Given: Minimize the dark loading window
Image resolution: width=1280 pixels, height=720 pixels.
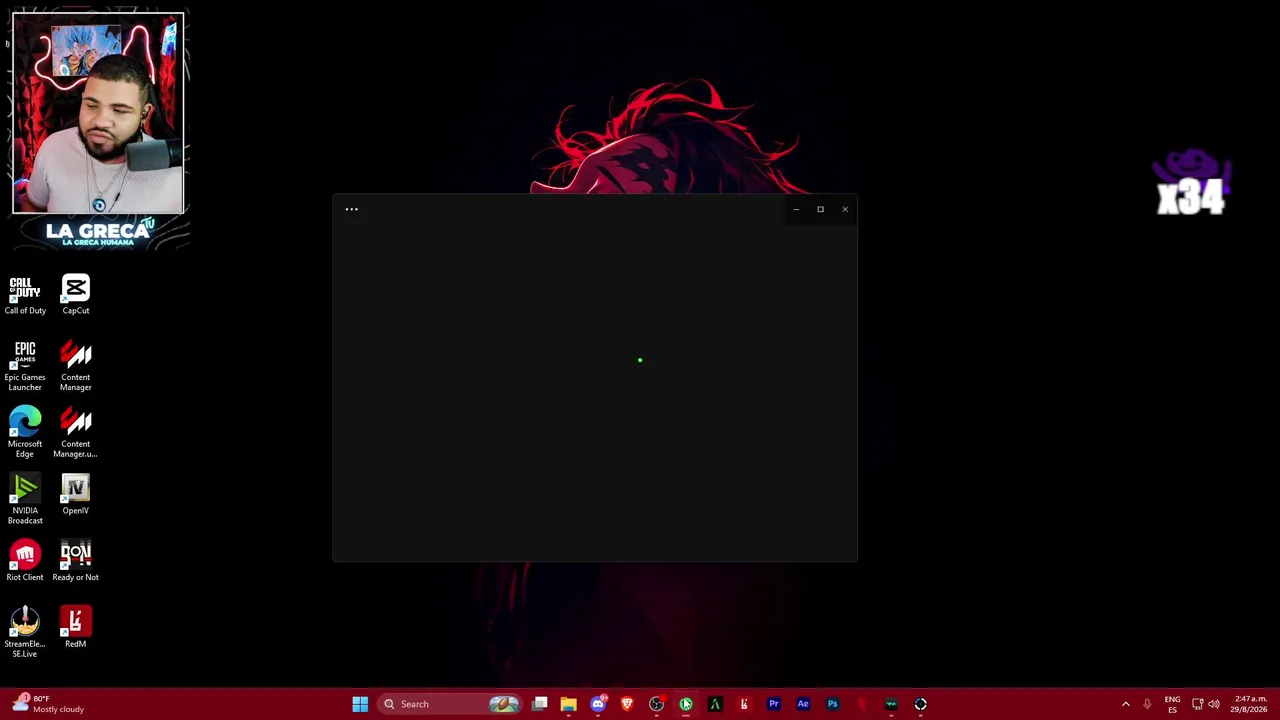Looking at the screenshot, I should [x=796, y=209].
